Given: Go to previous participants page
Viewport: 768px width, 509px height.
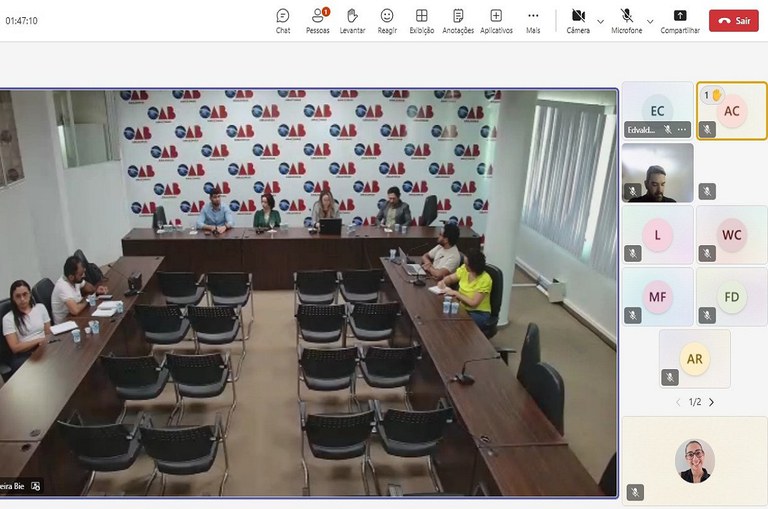Looking at the screenshot, I should click(677, 402).
